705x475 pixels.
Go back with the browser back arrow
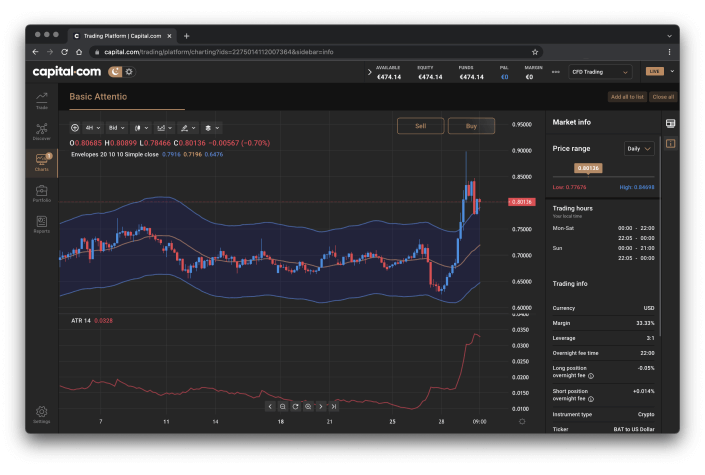tap(36, 52)
